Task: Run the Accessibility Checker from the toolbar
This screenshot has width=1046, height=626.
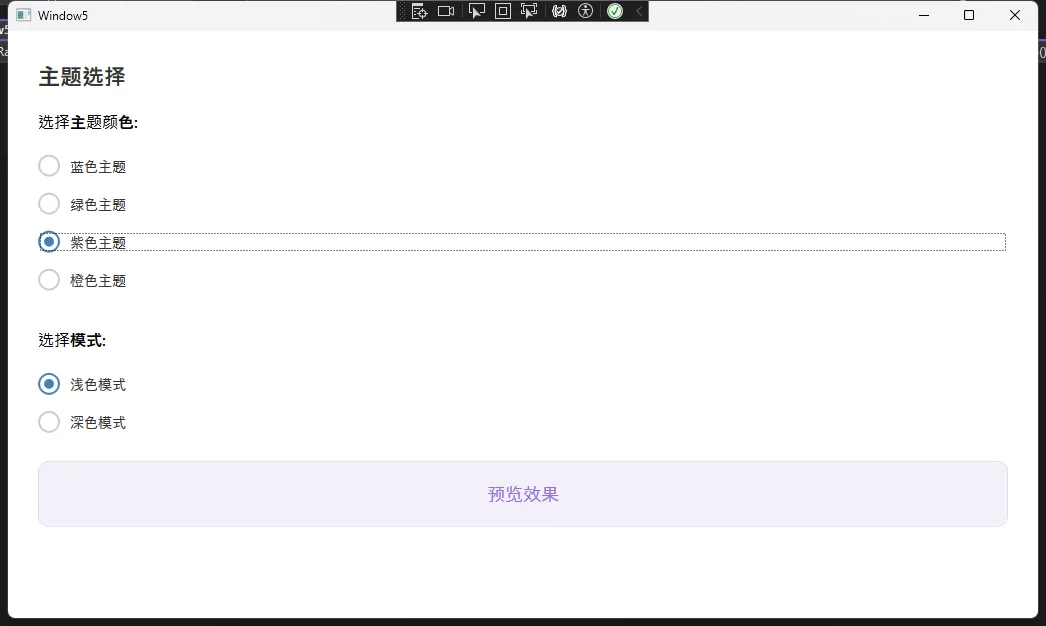Action: tap(585, 10)
